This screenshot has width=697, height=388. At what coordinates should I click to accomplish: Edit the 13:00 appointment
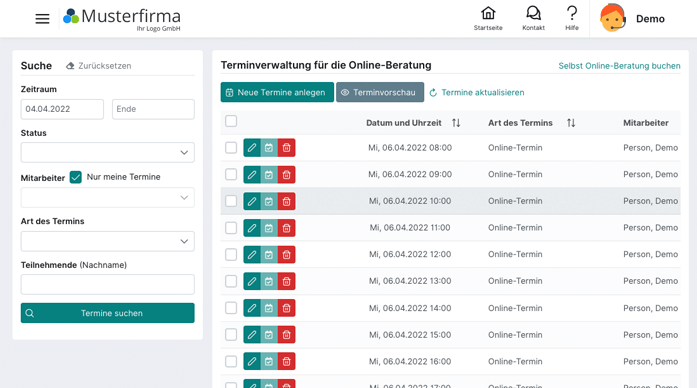coord(252,281)
